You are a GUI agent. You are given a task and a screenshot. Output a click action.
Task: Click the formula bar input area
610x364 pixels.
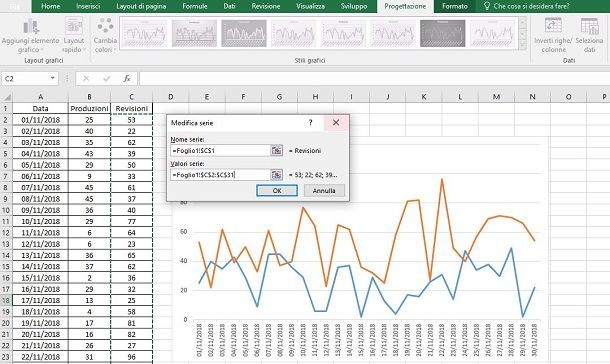(374, 79)
